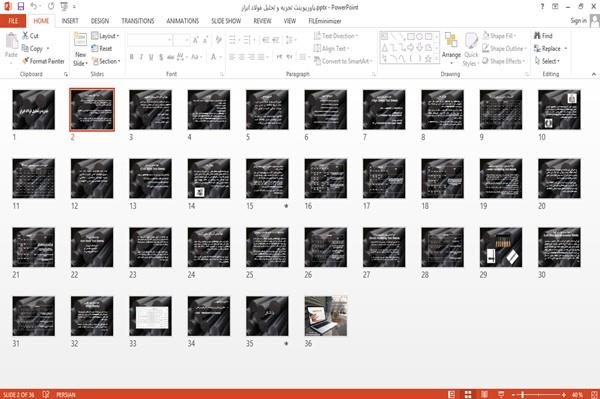Click the Reset slide command
The width and height of the screenshot is (600, 399).
click(102, 48)
